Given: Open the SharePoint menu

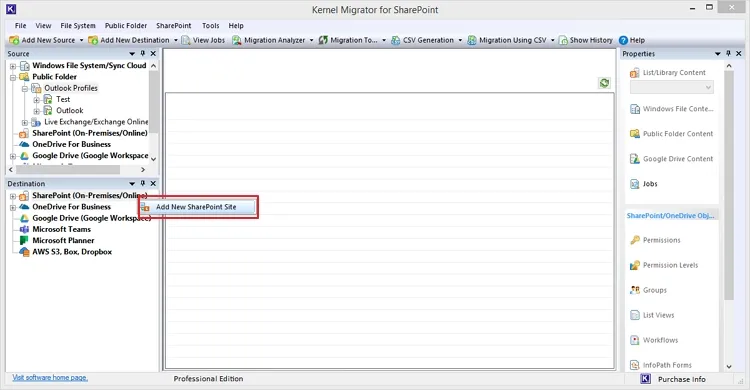Looking at the screenshot, I should point(174,25).
